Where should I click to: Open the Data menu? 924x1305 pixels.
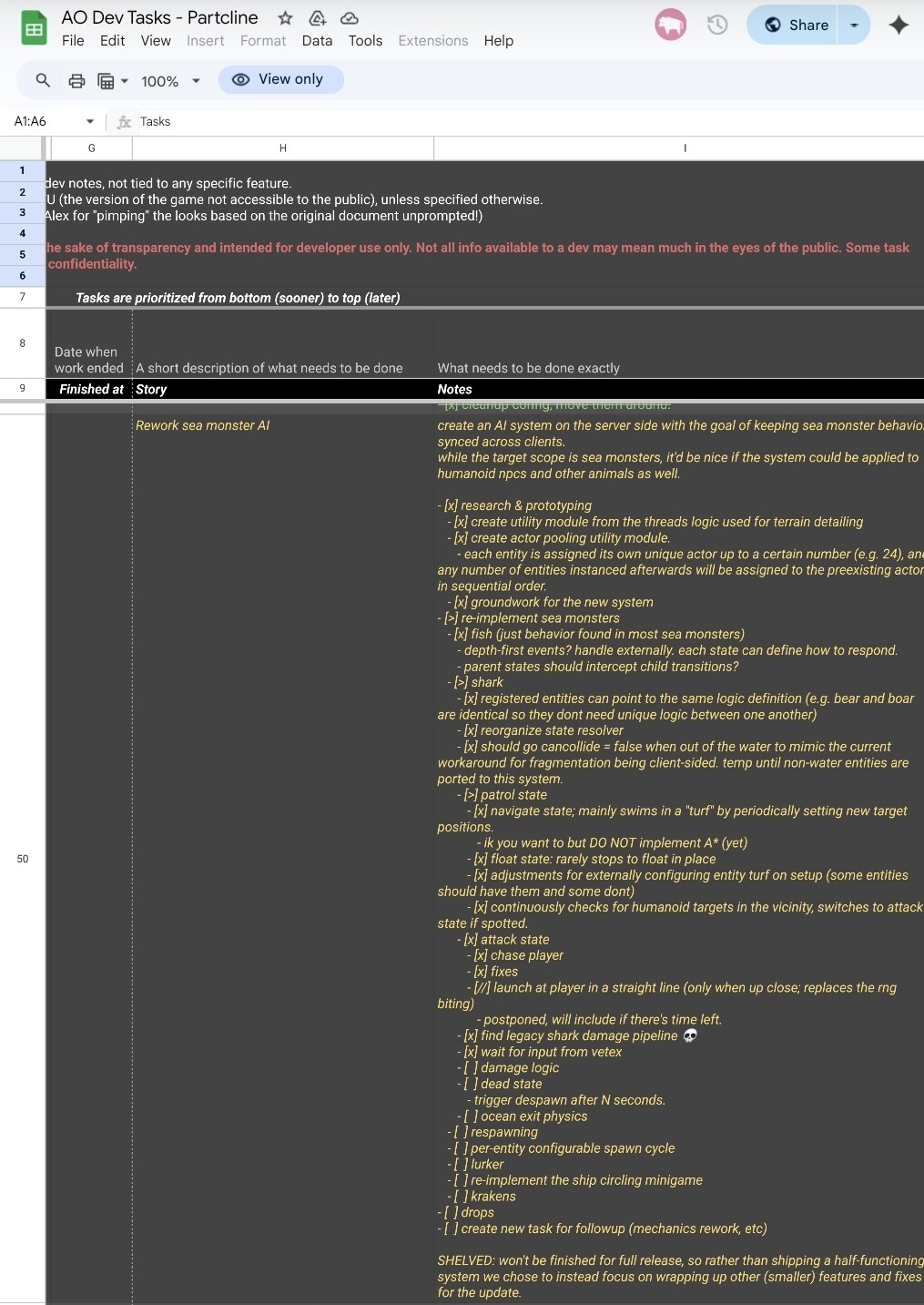point(317,41)
